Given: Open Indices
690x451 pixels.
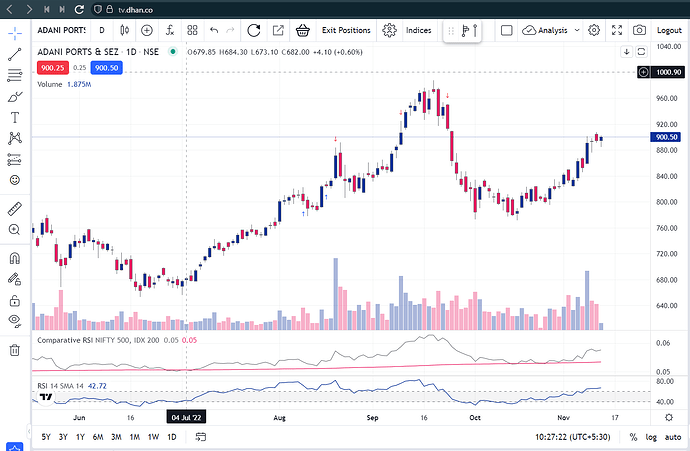Looking at the screenshot, I should 418,30.
